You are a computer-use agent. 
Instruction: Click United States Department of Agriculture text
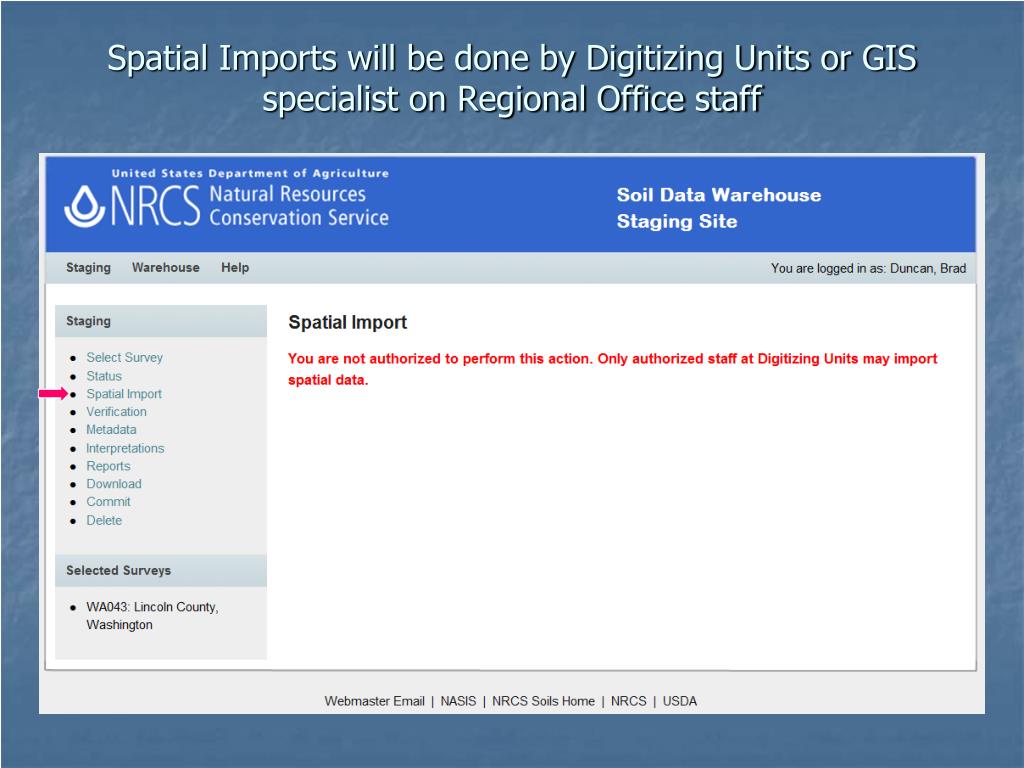click(250, 173)
